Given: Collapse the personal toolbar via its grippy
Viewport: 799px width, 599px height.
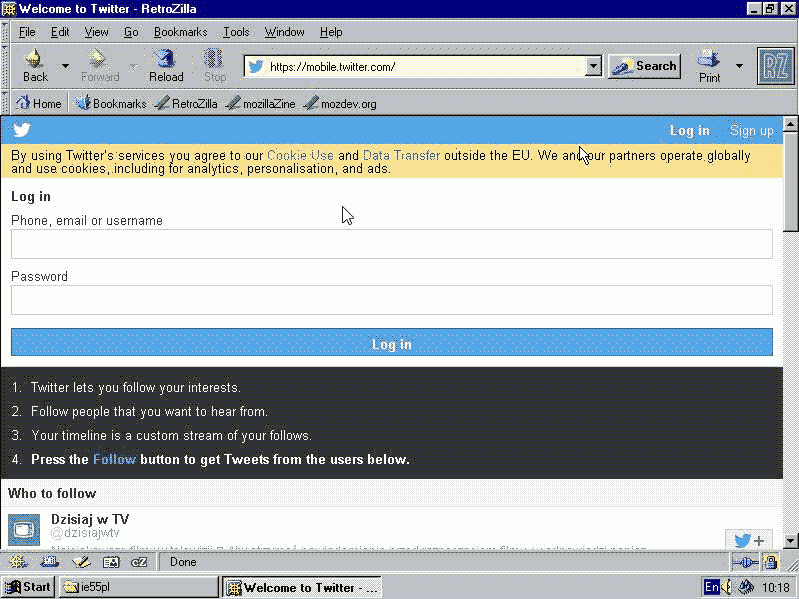Looking at the screenshot, I should pyautogui.click(x=5, y=103).
